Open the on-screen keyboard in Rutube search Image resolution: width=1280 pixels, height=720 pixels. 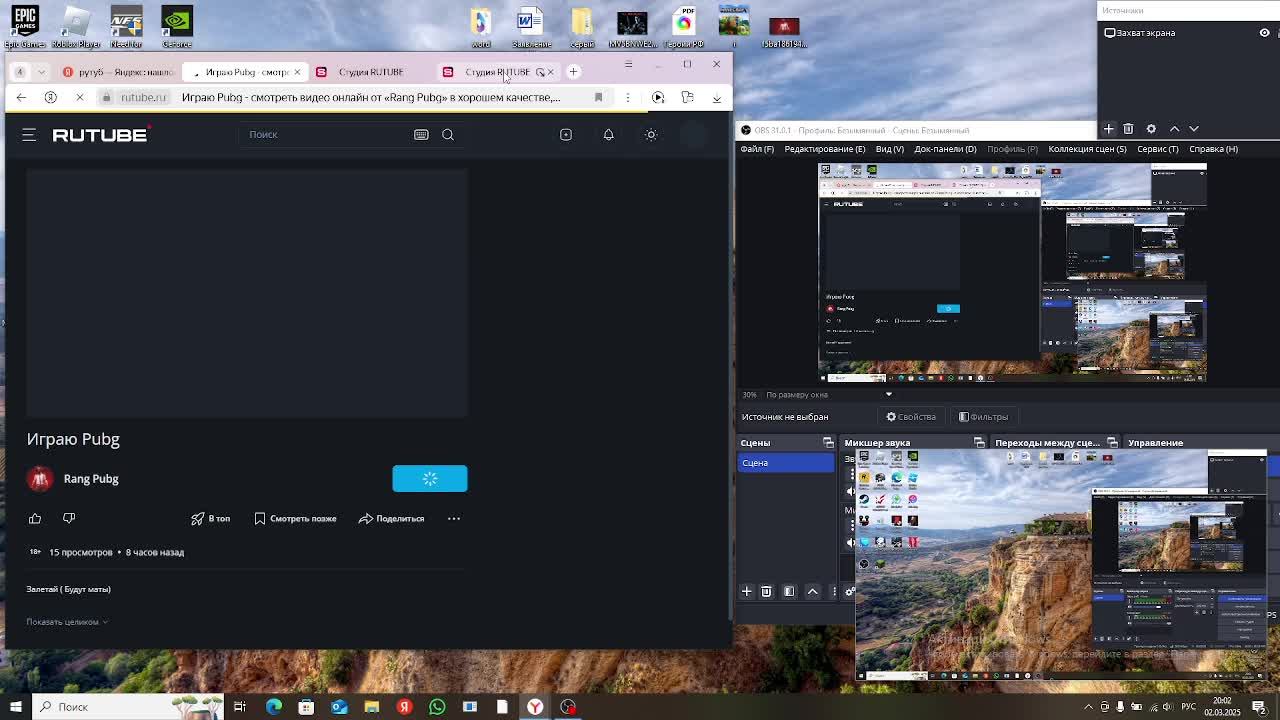pyautogui.click(x=421, y=134)
